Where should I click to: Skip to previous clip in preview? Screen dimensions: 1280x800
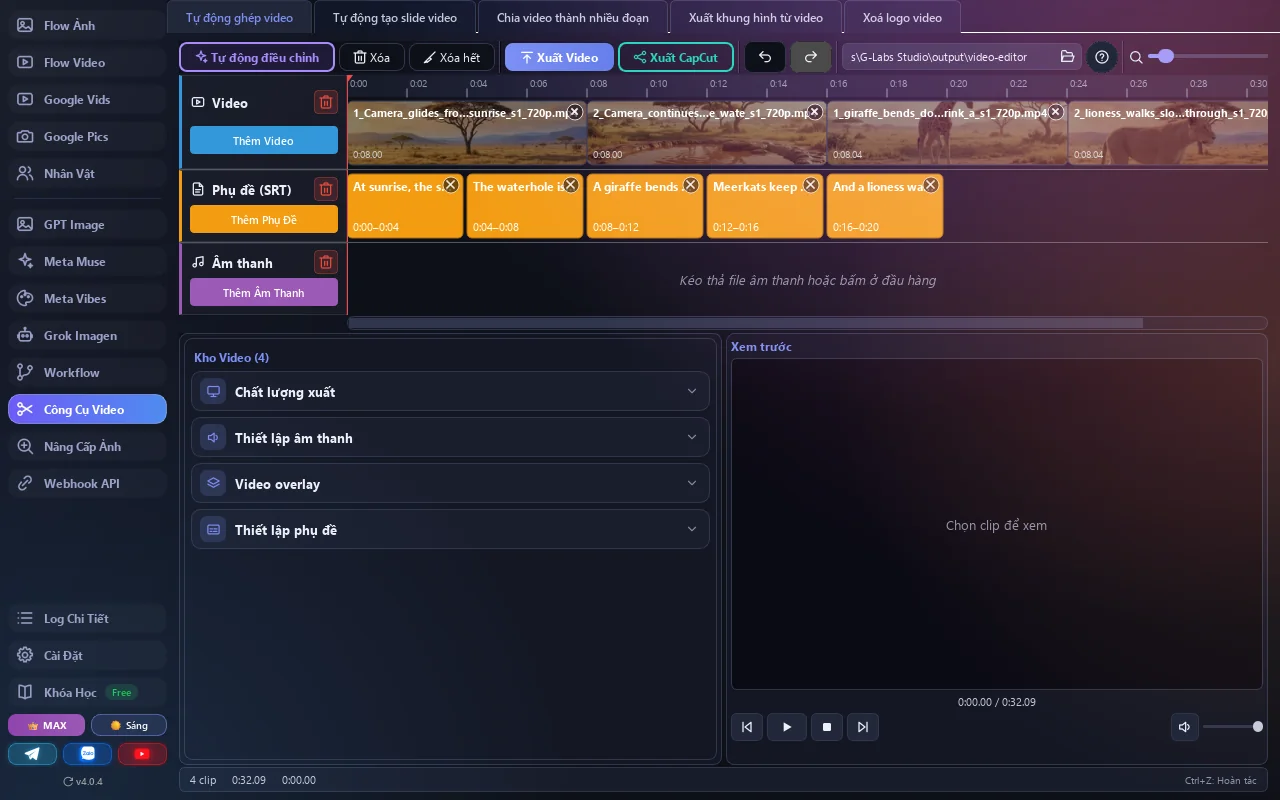pos(747,727)
